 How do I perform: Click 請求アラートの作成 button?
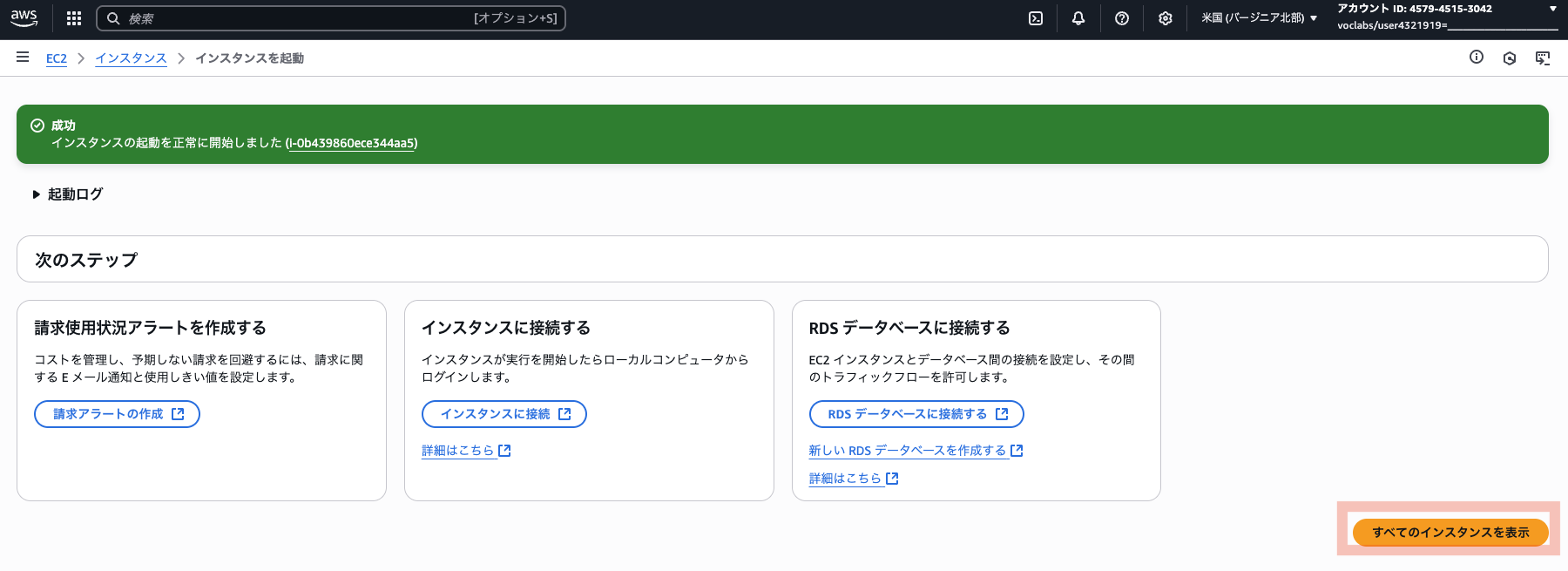[x=118, y=414]
